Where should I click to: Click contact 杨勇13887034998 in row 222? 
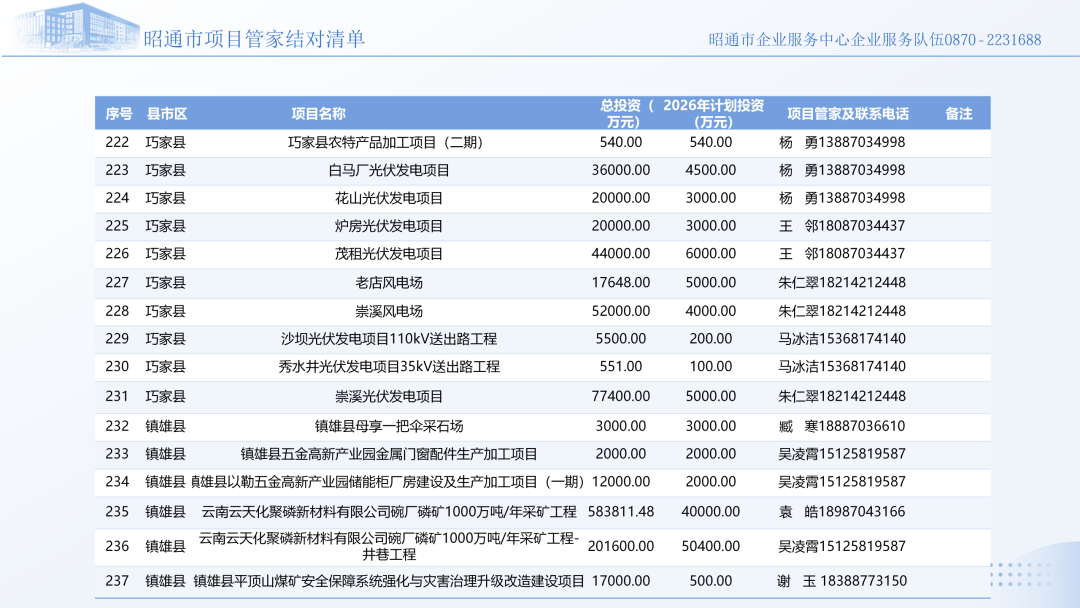pyautogui.click(x=842, y=143)
